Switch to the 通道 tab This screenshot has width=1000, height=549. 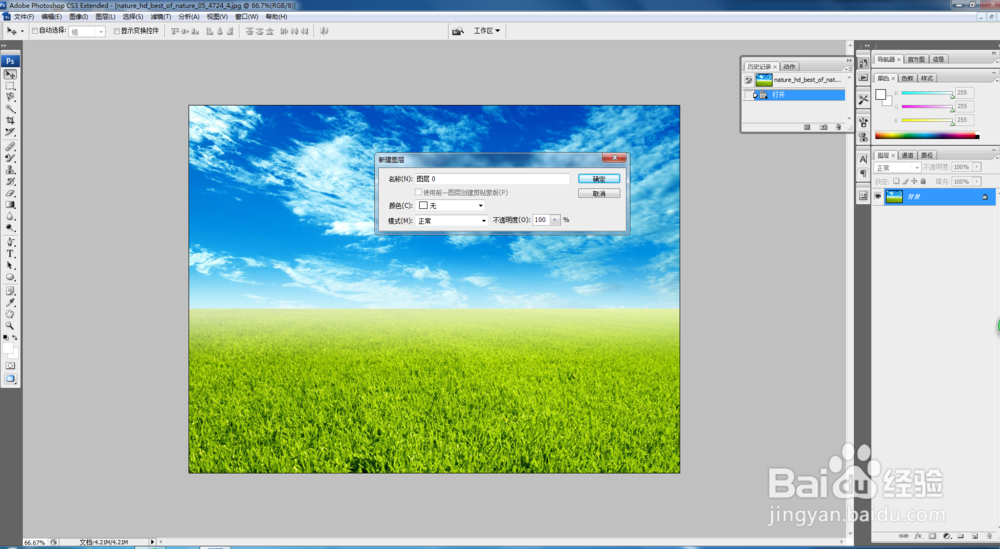(x=907, y=156)
